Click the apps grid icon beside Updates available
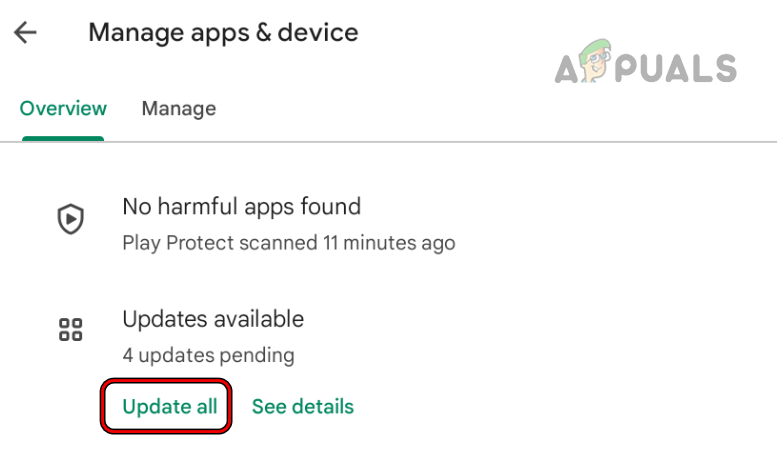 click(x=70, y=331)
